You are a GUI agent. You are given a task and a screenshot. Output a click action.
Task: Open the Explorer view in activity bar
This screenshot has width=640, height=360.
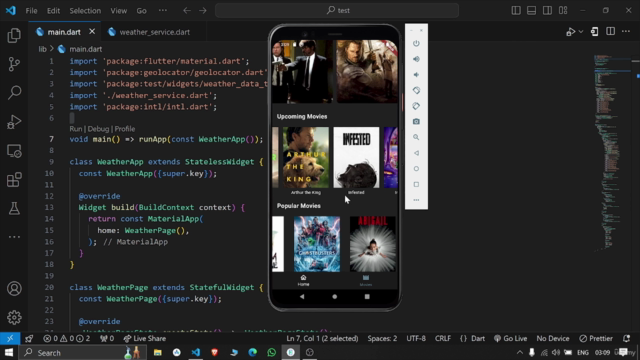click(14, 36)
